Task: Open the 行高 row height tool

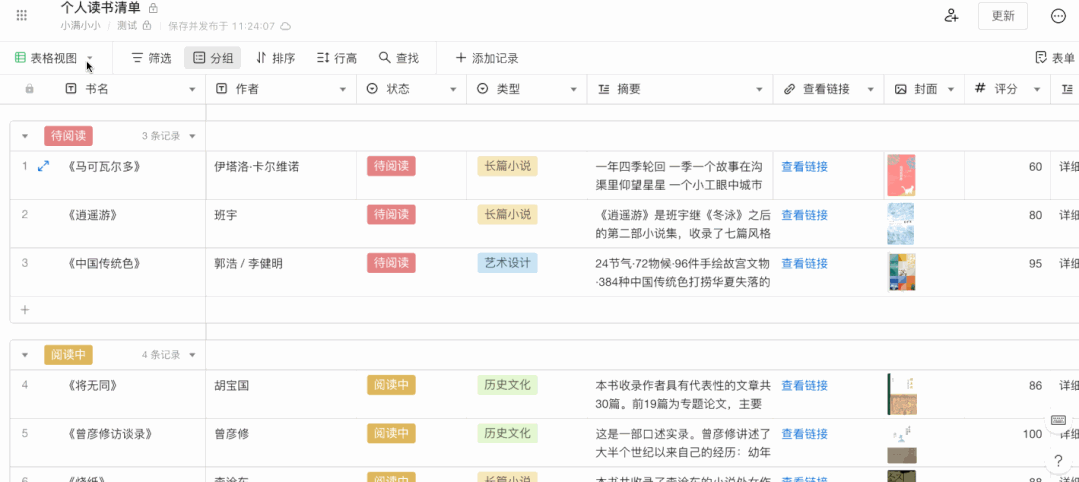Action: pyautogui.click(x=336, y=59)
